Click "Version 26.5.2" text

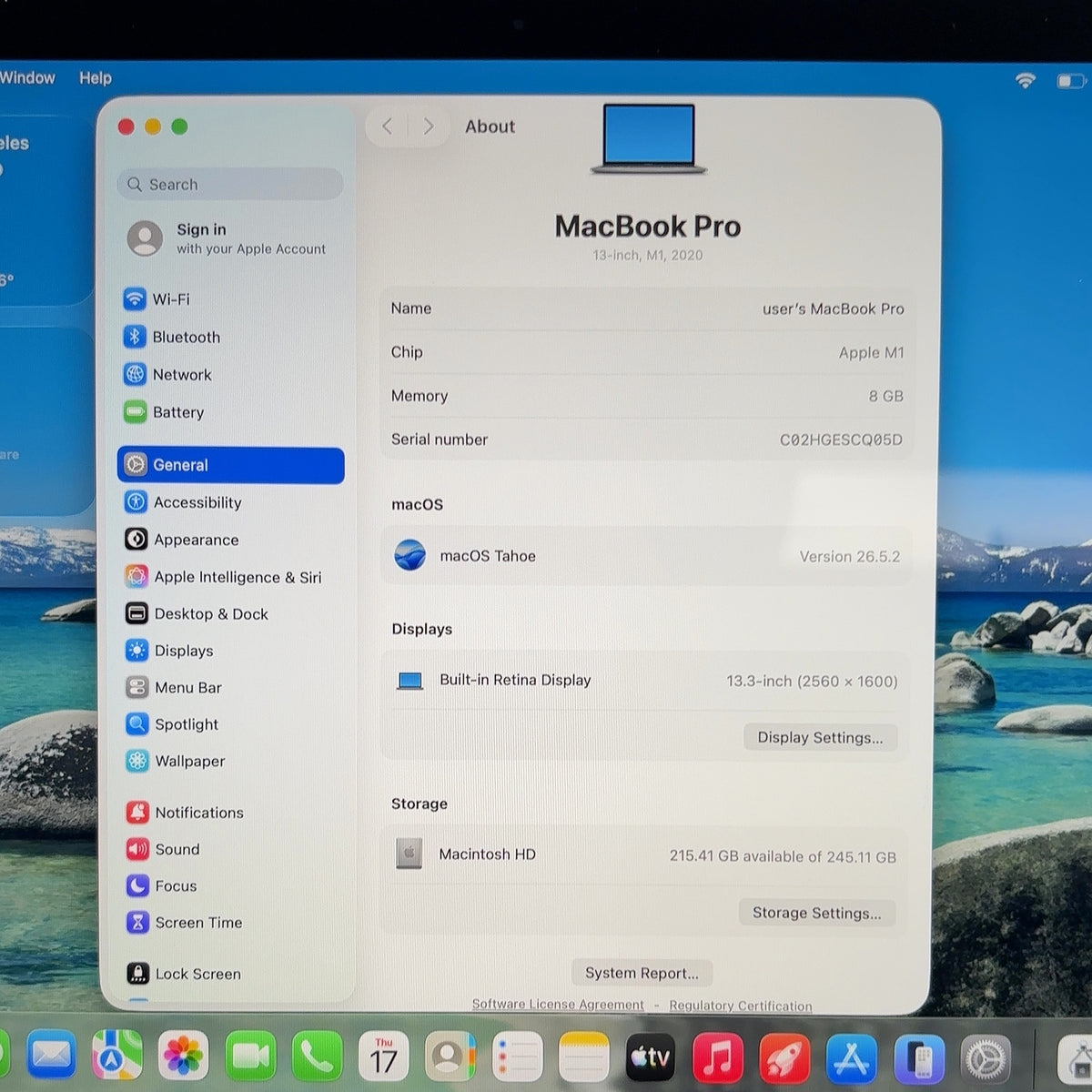click(849, 556)
